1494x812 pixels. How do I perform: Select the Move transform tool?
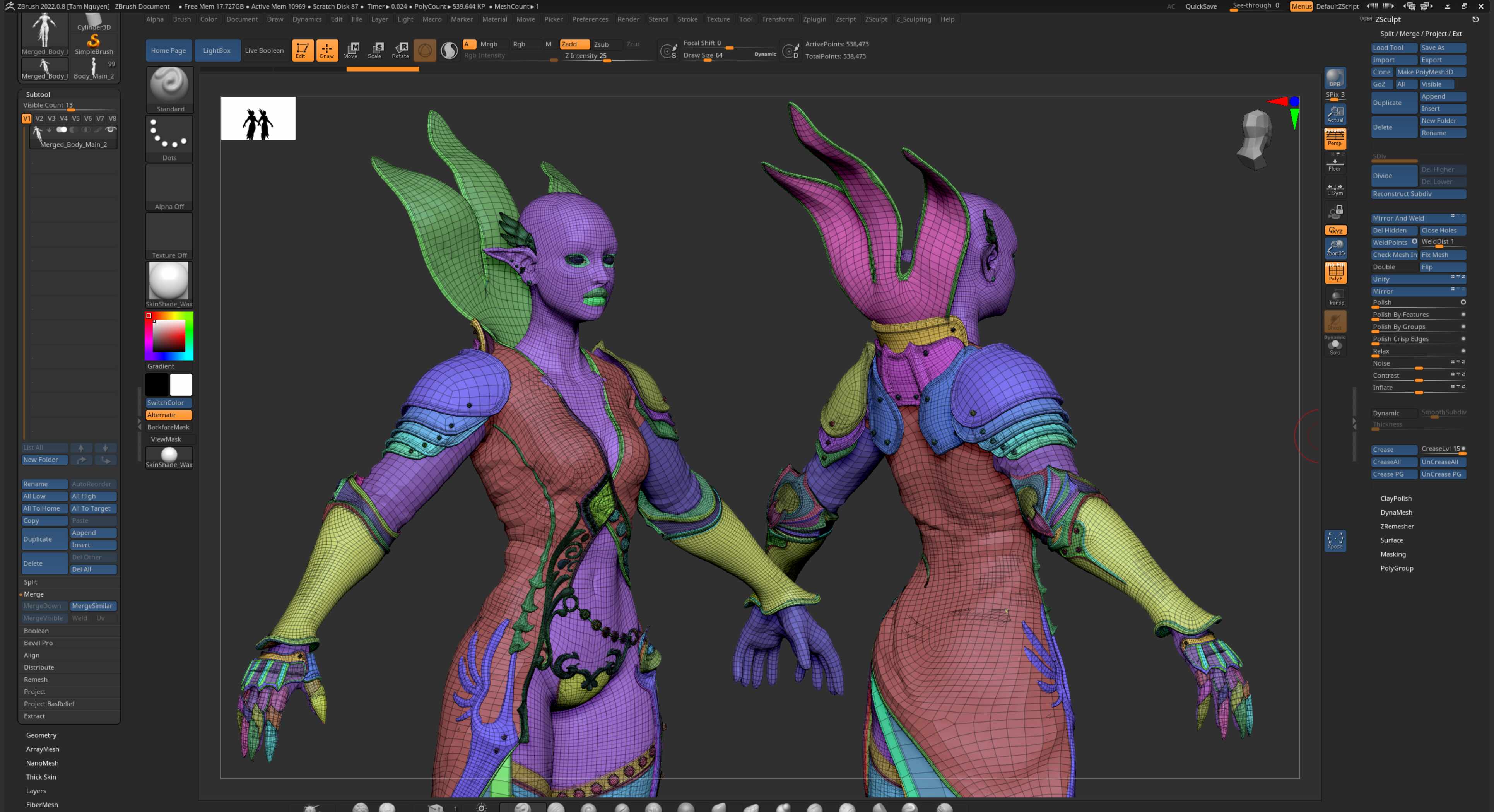click(x=351, y=50)
